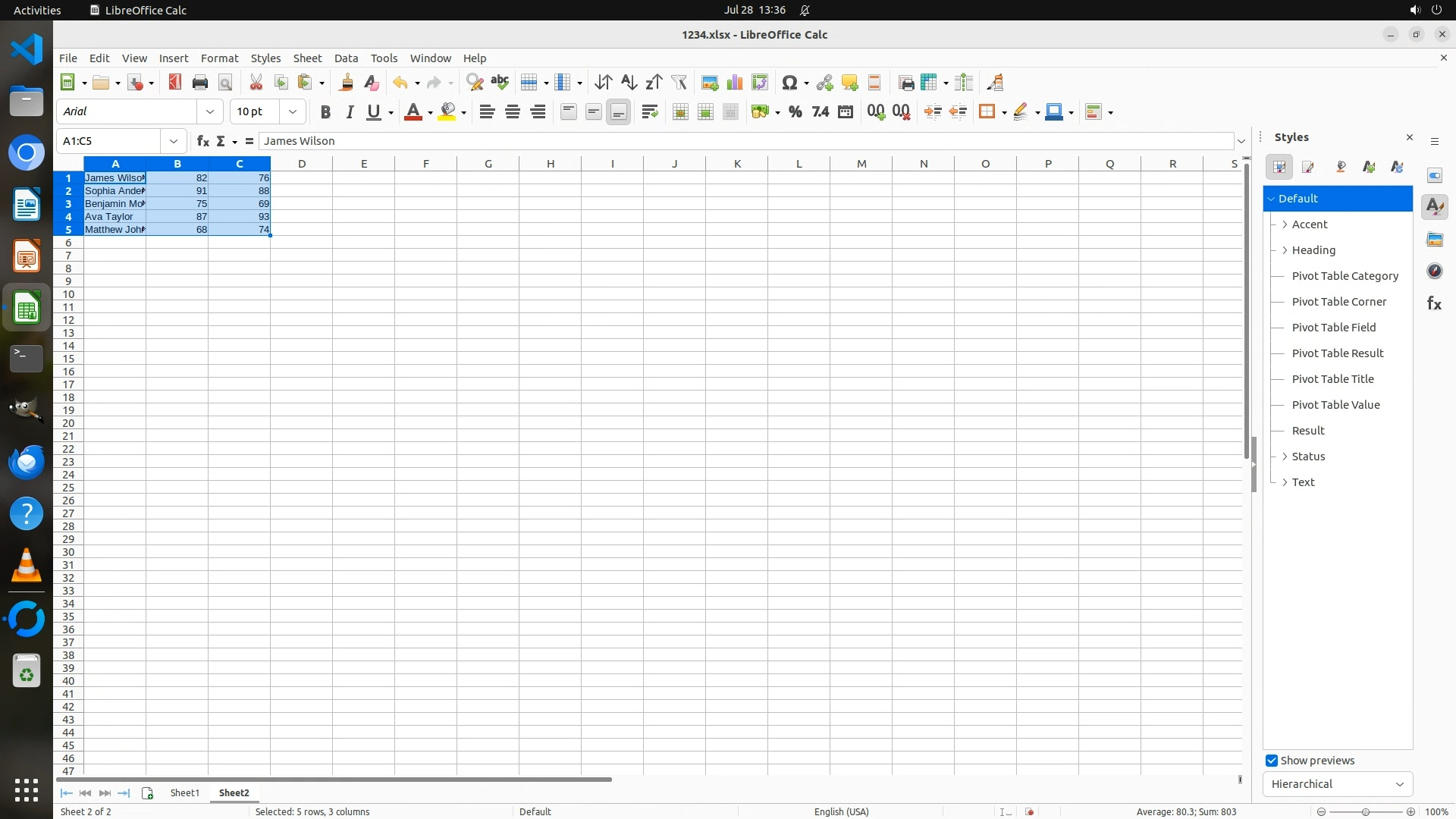Viewport: 1456px width, 819px height.
Task: Click the Clone Formatting paintbrush icon
Action: (x=347, y=83)
